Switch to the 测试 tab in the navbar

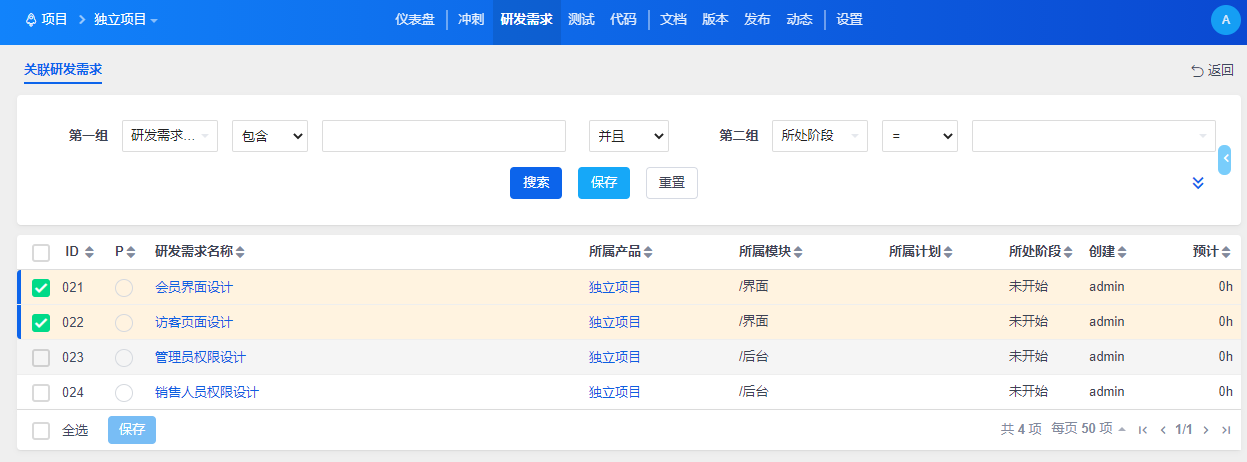click(x=581, y=20)
